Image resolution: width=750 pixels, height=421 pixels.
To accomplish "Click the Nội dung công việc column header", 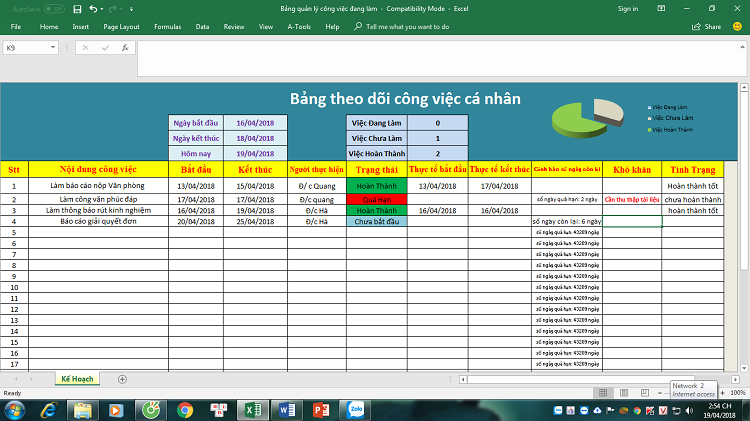I will pyautogui.click(x=98, y=169).
